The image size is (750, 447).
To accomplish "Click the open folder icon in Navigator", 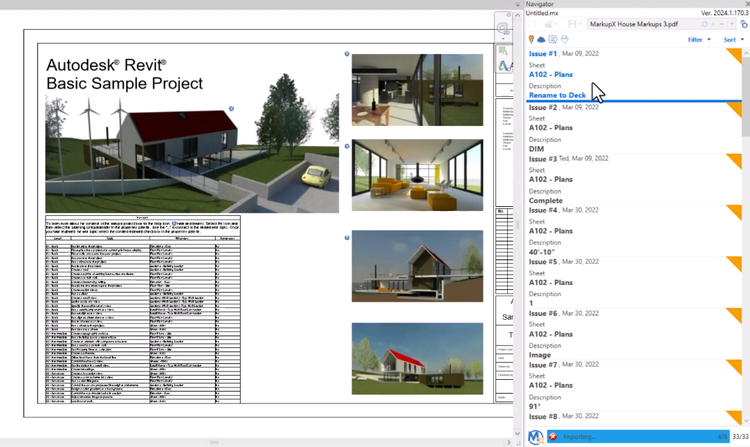I will point(549,24).
